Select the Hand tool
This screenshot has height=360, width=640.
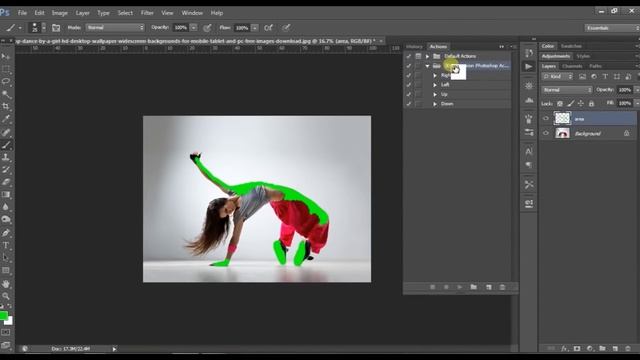6,284
